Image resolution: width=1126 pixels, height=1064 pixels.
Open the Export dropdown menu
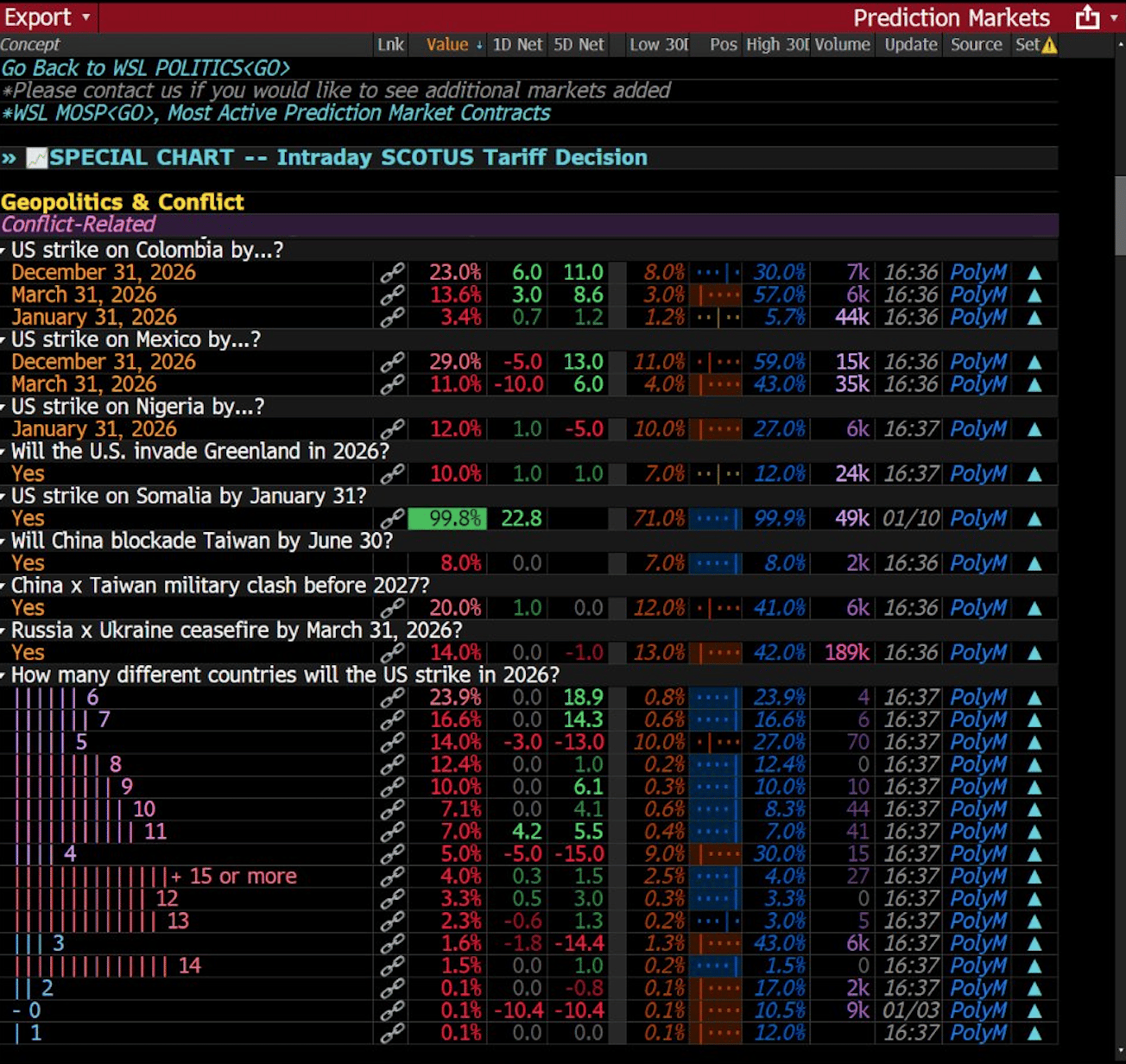[x=47, y=17]
